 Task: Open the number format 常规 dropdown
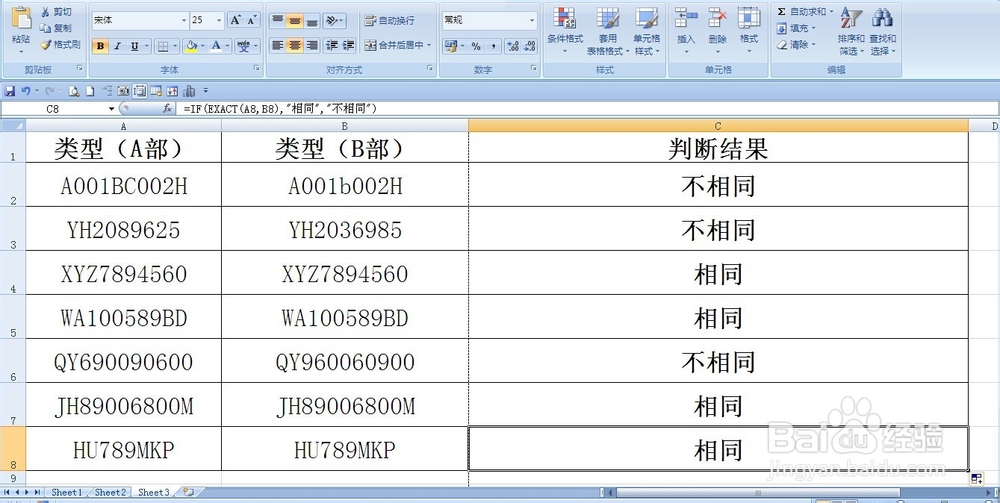(x=532, y=20)
